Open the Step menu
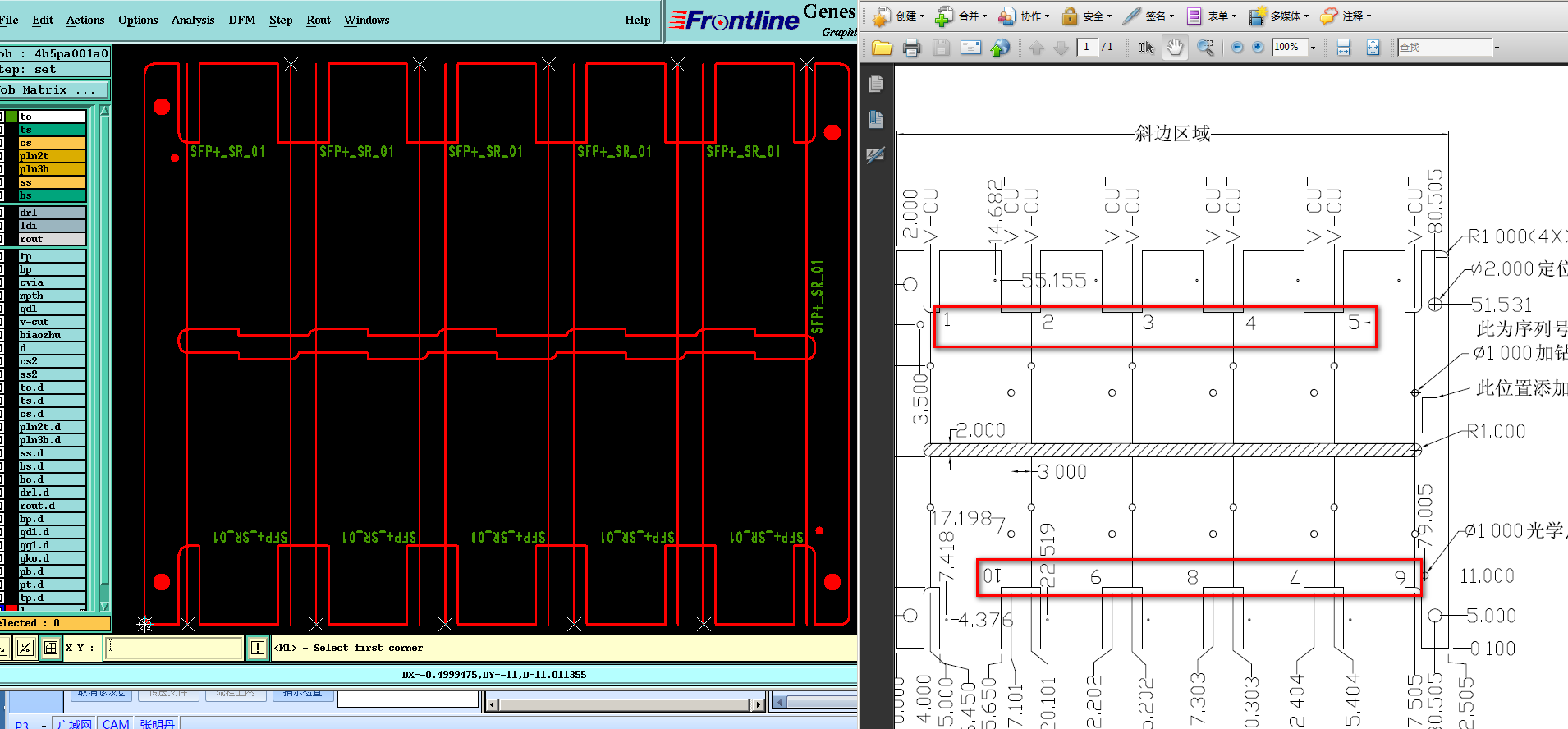This screenshot has height=729, width=1568. tap(281, 20)
